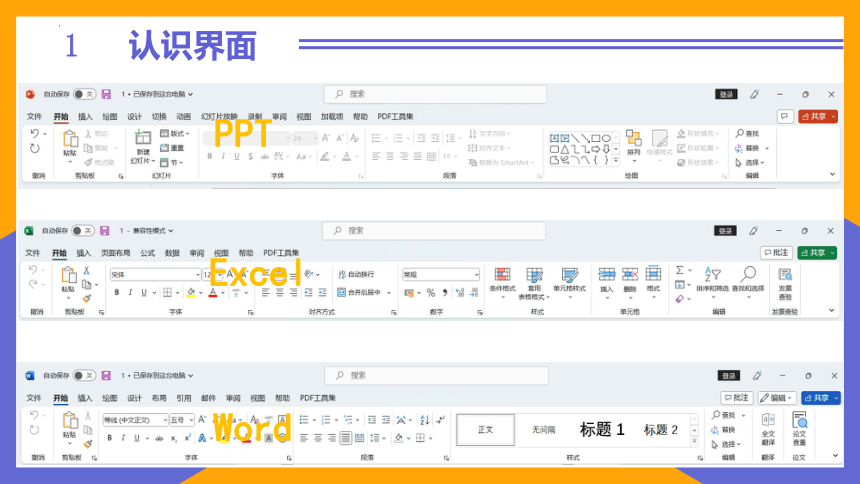Viewport: 860px width, 484px height.
Task: Click 批注 button in Excel window
Action: (x=776, y=252)
